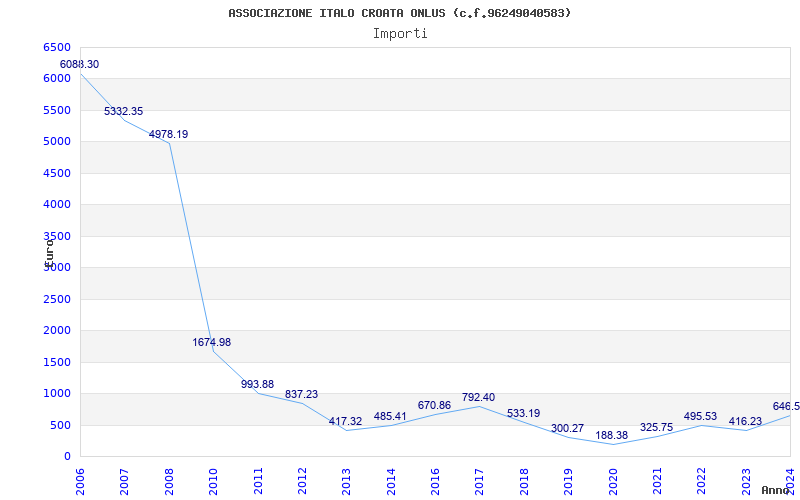
Task: Click the 6500 y-axis tick label
Action: pyautogui.click(x=57, y=47)
